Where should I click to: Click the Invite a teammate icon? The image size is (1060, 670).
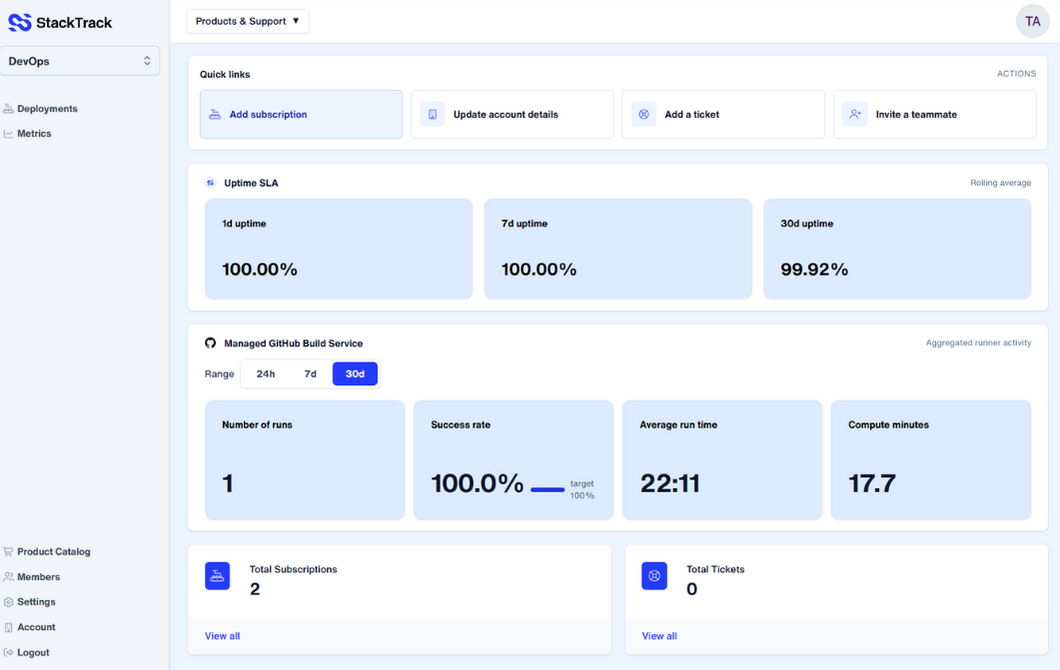click(855, 114)
